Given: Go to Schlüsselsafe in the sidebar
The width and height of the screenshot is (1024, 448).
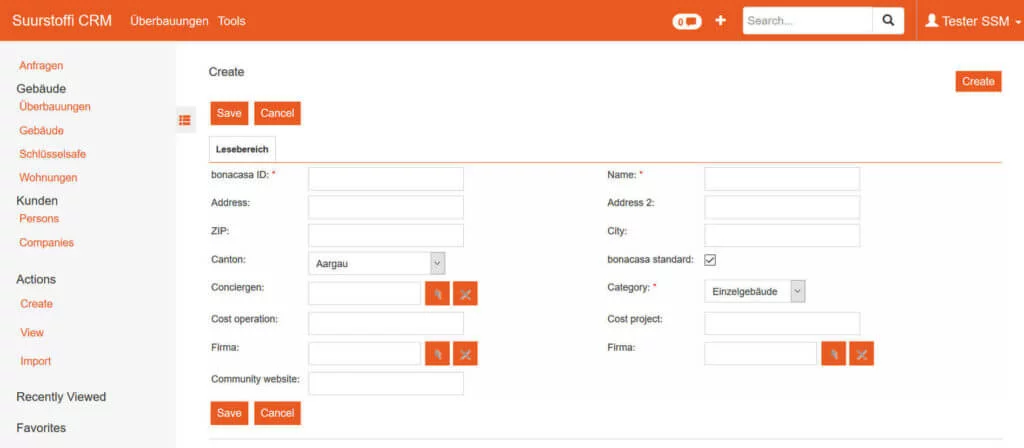Looking at the screenshot, I should 52,154.
